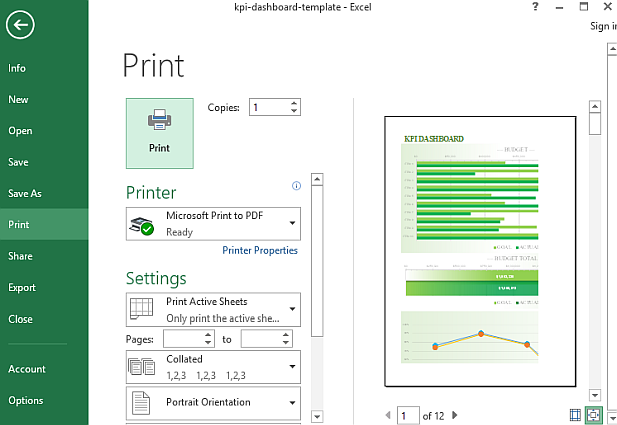Go to next preview page arrow
The image size is (617, 425).
[x=455, y=415]
